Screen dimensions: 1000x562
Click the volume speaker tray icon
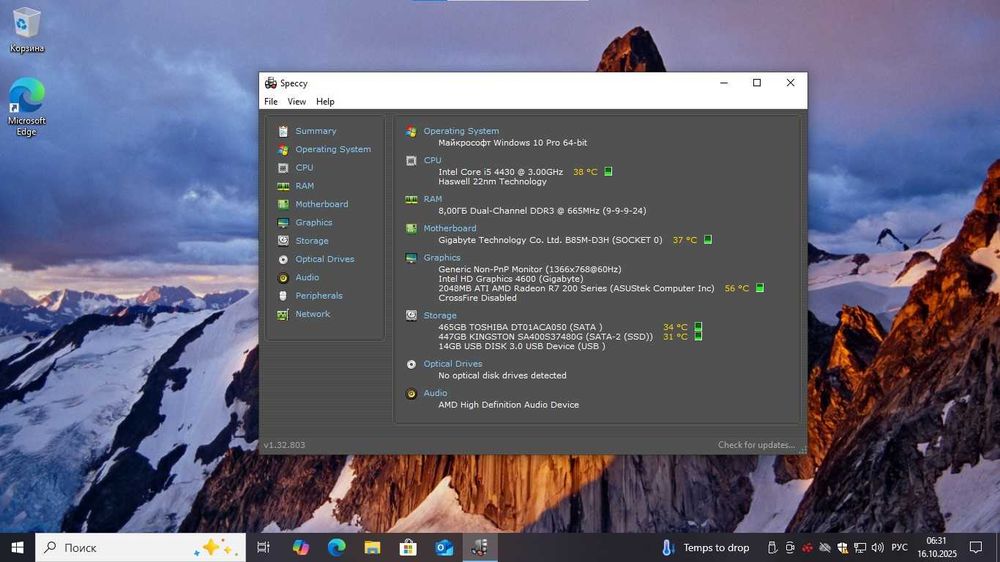click(x=878, y=547)
